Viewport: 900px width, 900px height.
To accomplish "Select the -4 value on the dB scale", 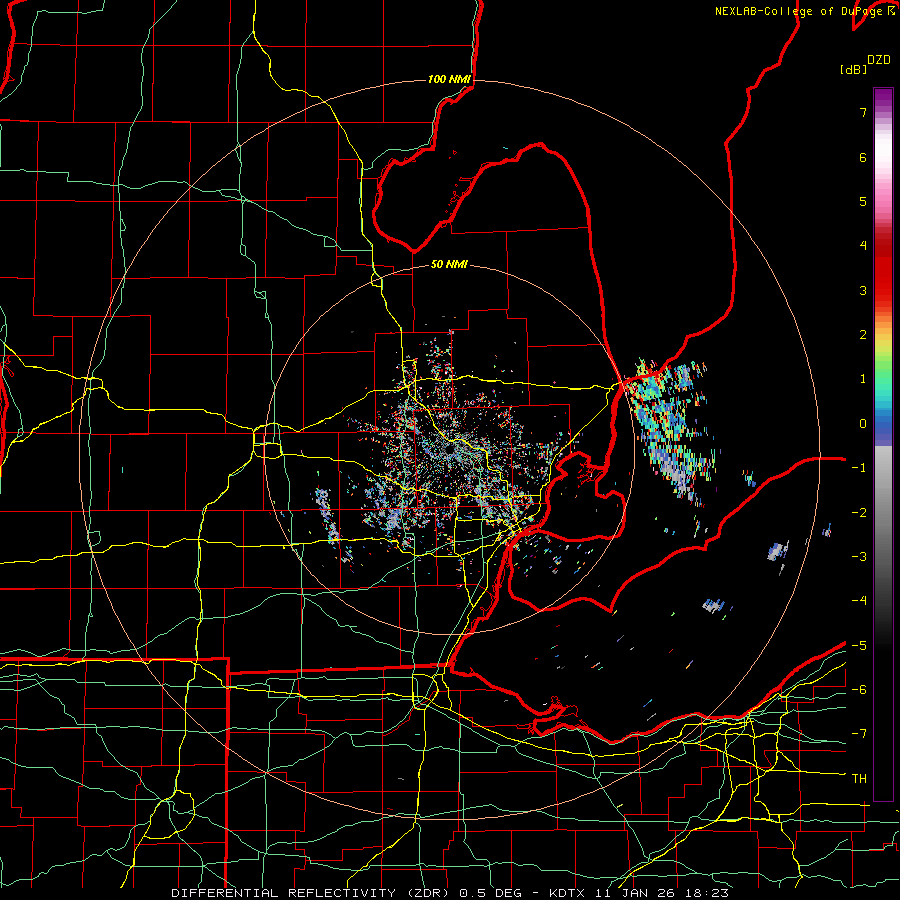I will tap(859, 601).
